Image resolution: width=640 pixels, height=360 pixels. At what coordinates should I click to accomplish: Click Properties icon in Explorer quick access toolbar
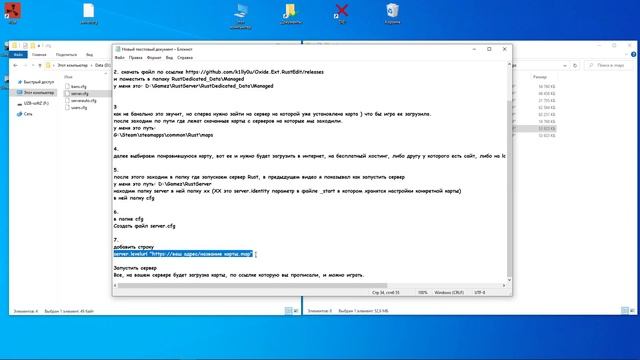(25, 45)
